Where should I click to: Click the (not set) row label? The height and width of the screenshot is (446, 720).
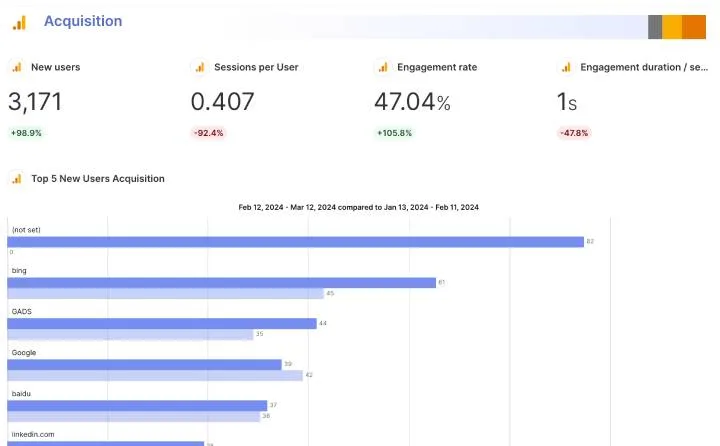coord(26,230)
